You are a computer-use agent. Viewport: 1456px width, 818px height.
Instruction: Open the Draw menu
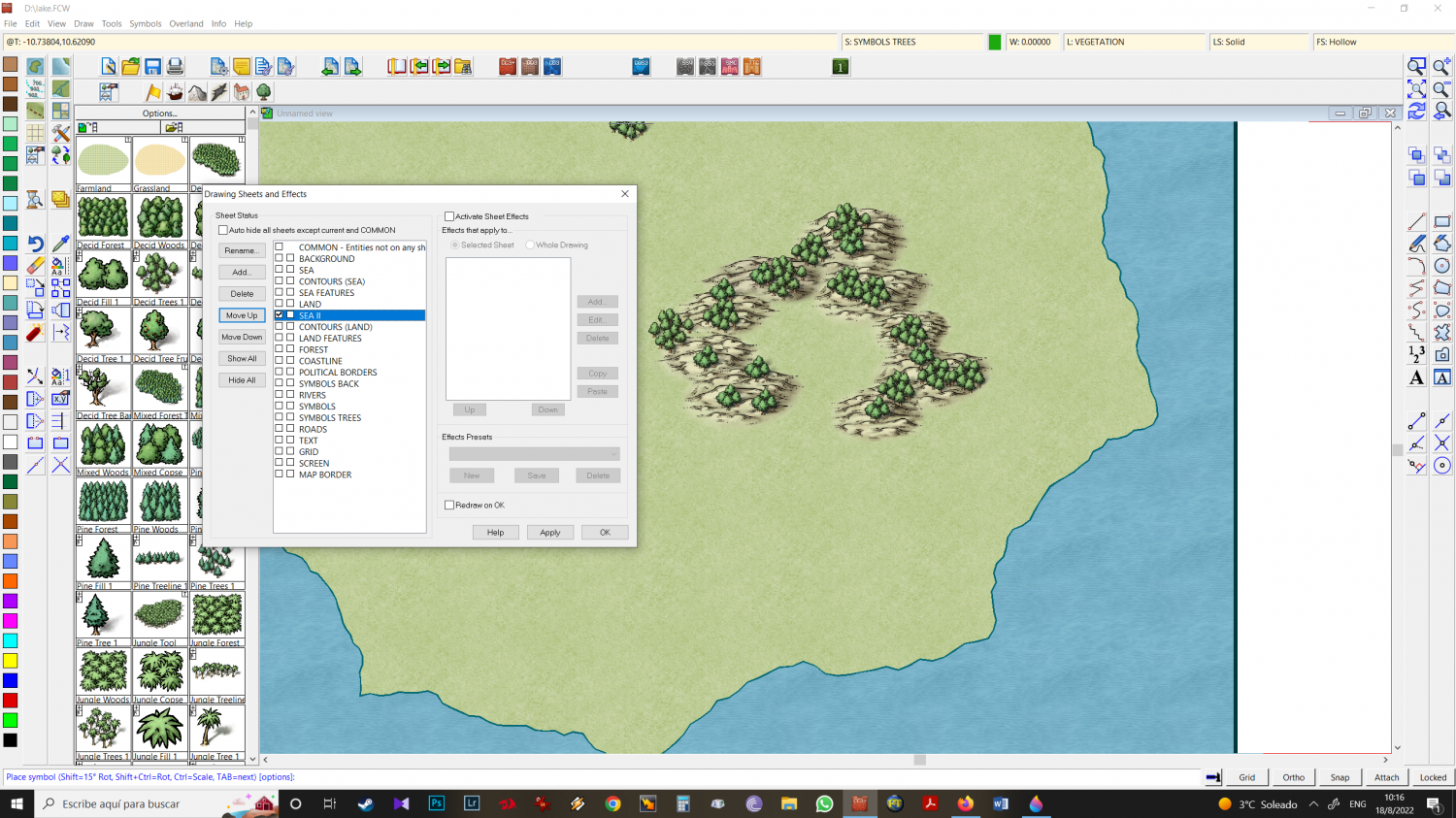pyautogui.click(x=83, y=23)
